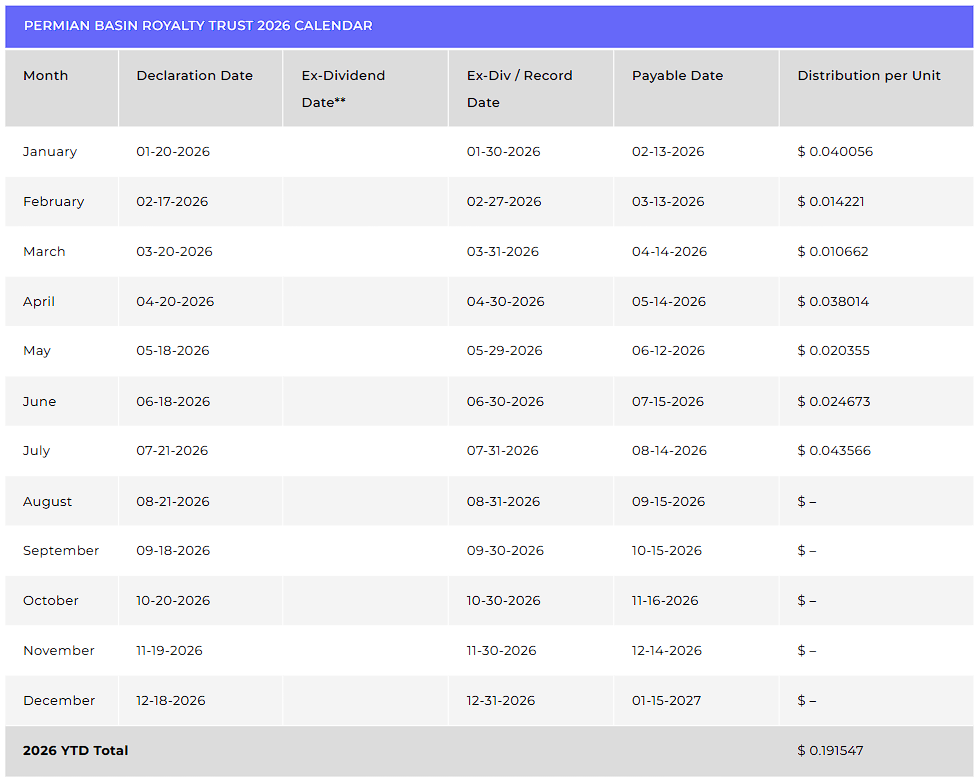Click payable date 06-12-2026
980x784 pixels.
[668, 351]
